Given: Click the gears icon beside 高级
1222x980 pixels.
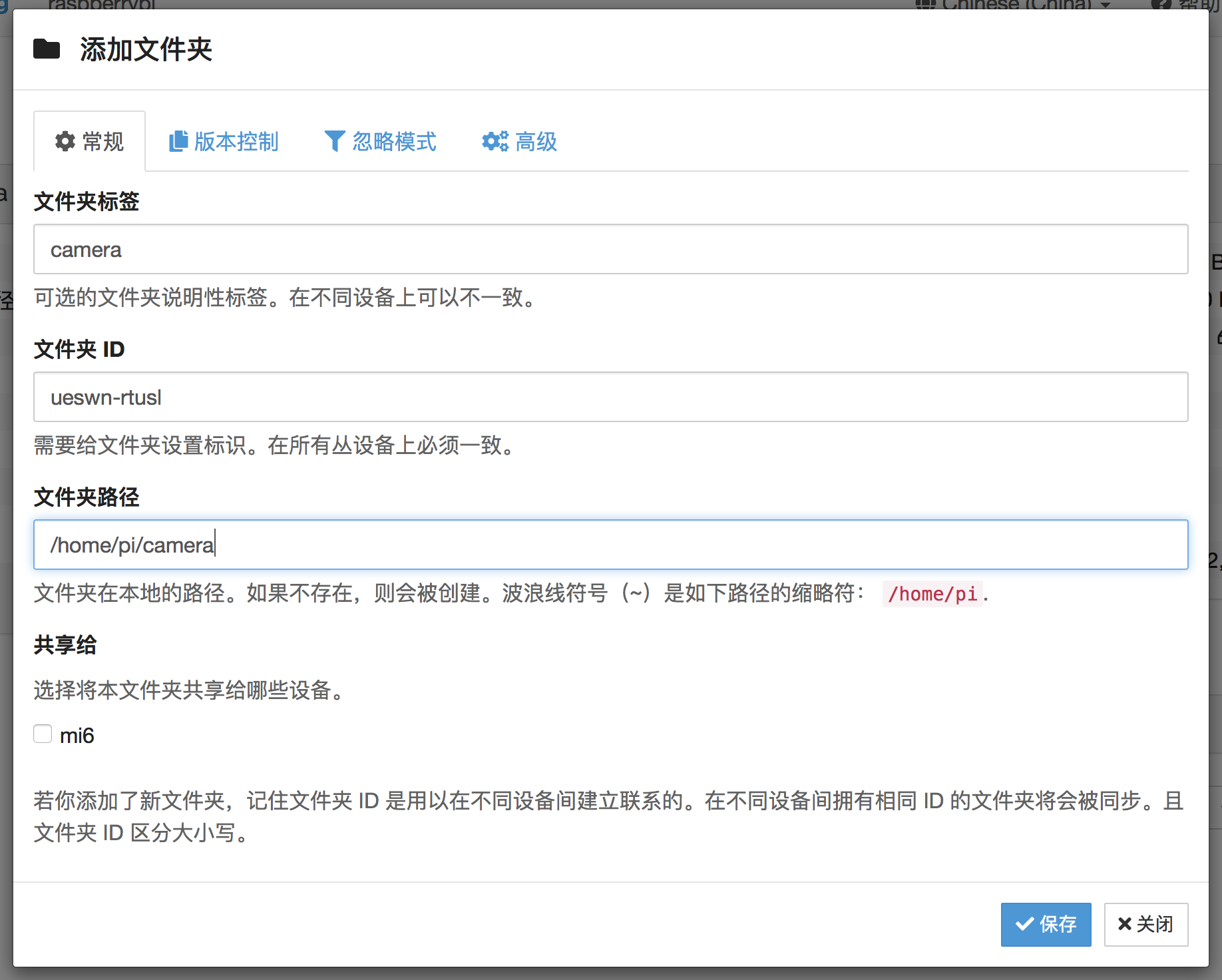Looking at the screenshot, I should click(x=494, y=141).
